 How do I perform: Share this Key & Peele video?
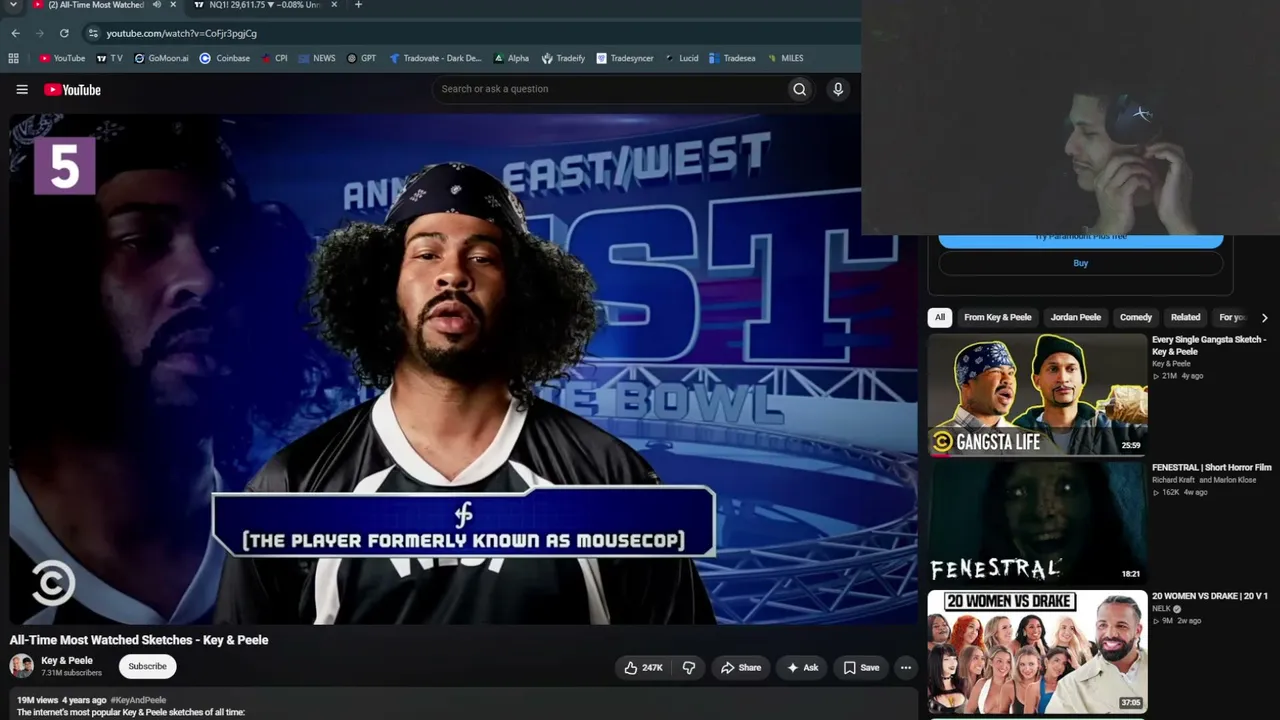[741, 668]
